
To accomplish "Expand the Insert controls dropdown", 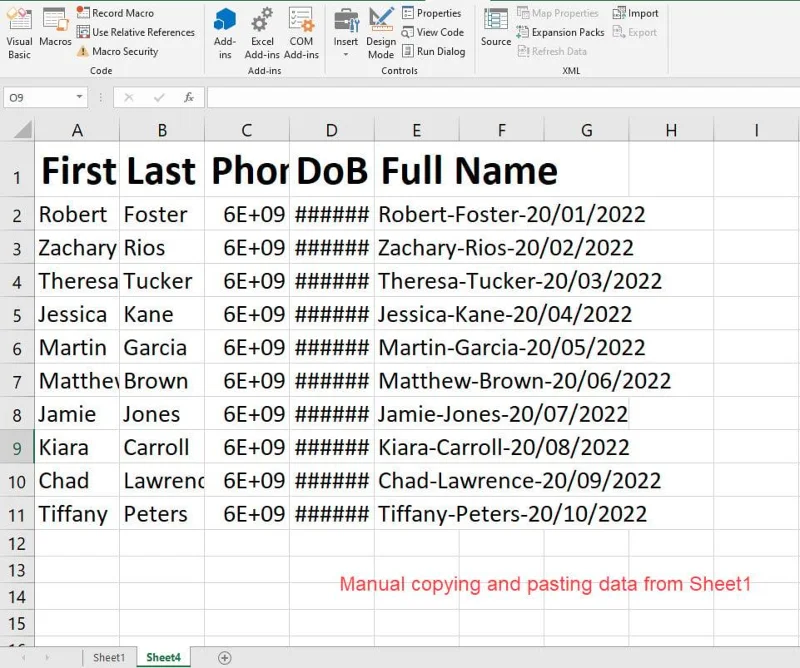I will (346, 54).
